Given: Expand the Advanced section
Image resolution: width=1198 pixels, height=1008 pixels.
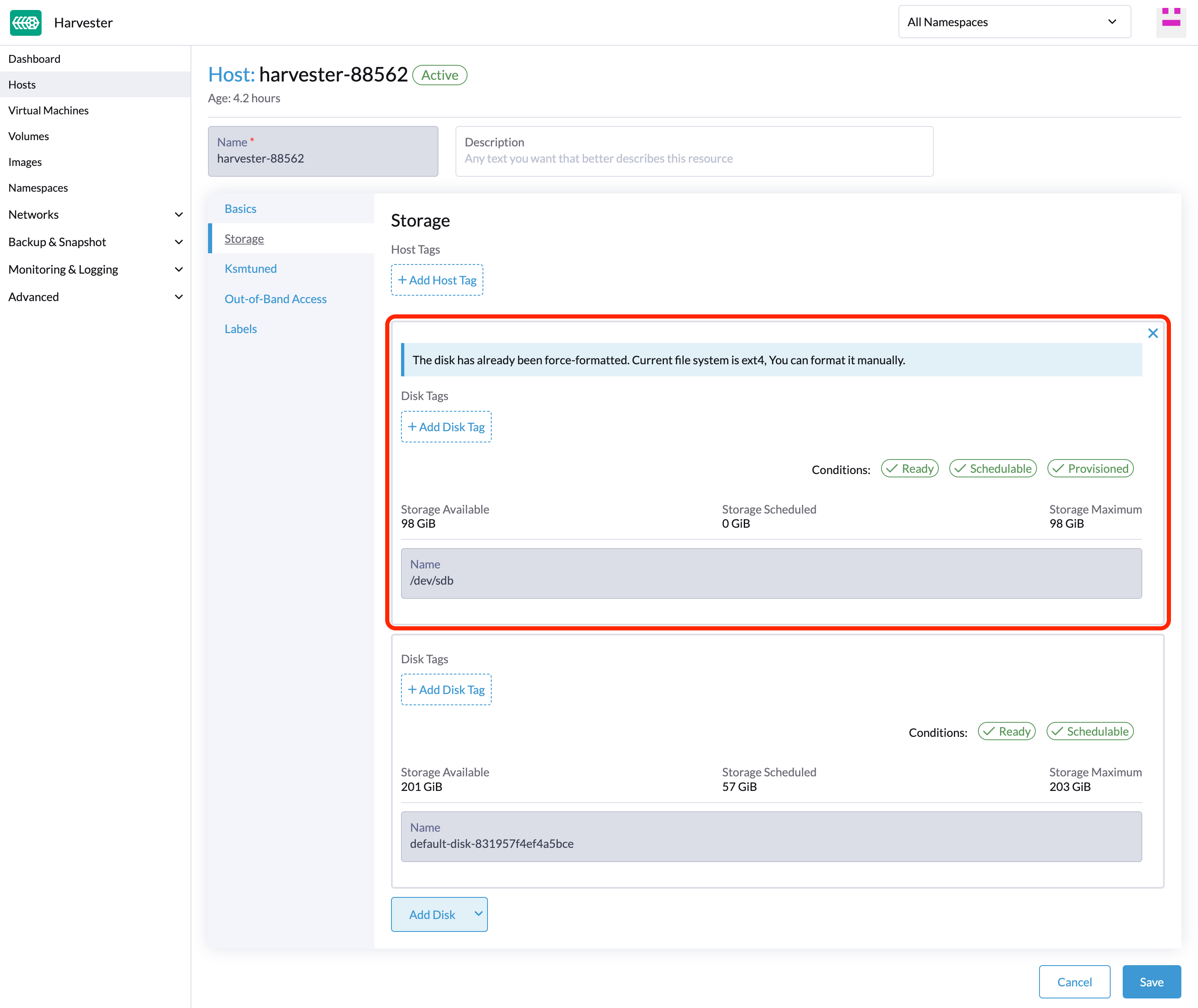Looking at the screenshot, I should pyautogui.click(x=95, y=296).
